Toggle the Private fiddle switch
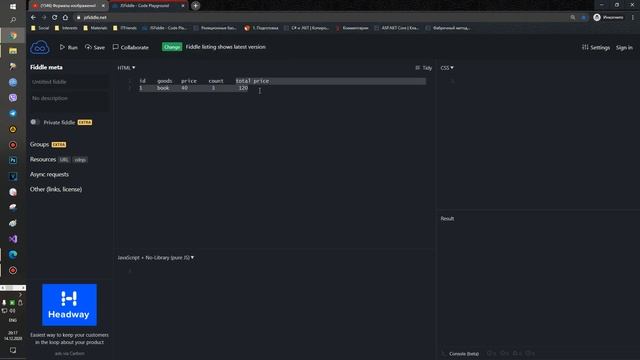The width and height of the screenshot is (640, 360). [x=35, y=122]
